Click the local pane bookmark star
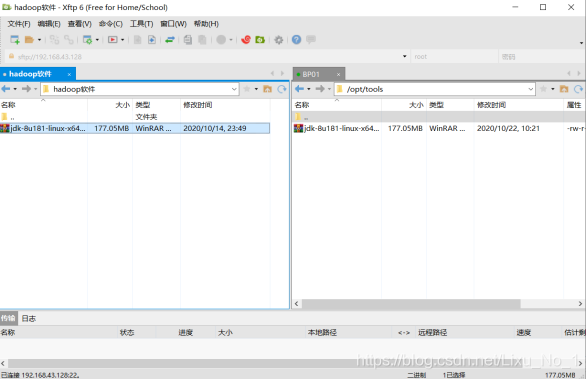This screenshot has height=379, width=587. click(247, 89)
